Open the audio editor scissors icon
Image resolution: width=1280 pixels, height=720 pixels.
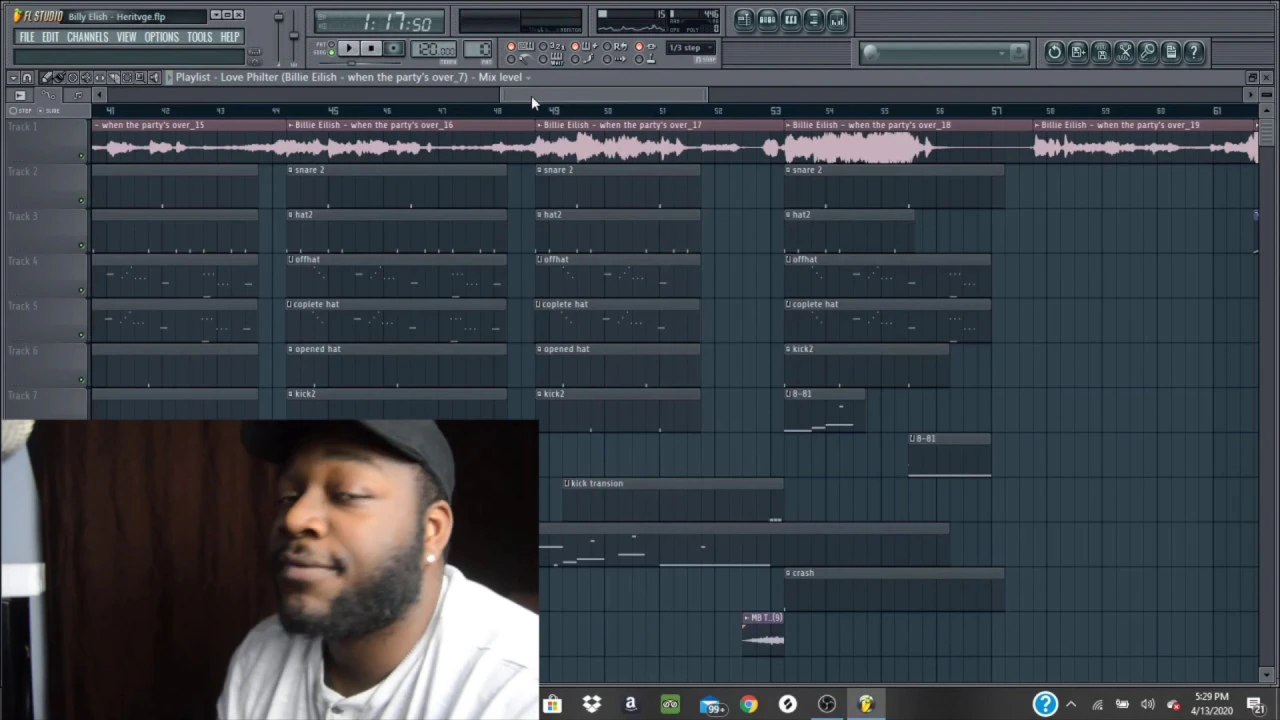[1124, 52]
